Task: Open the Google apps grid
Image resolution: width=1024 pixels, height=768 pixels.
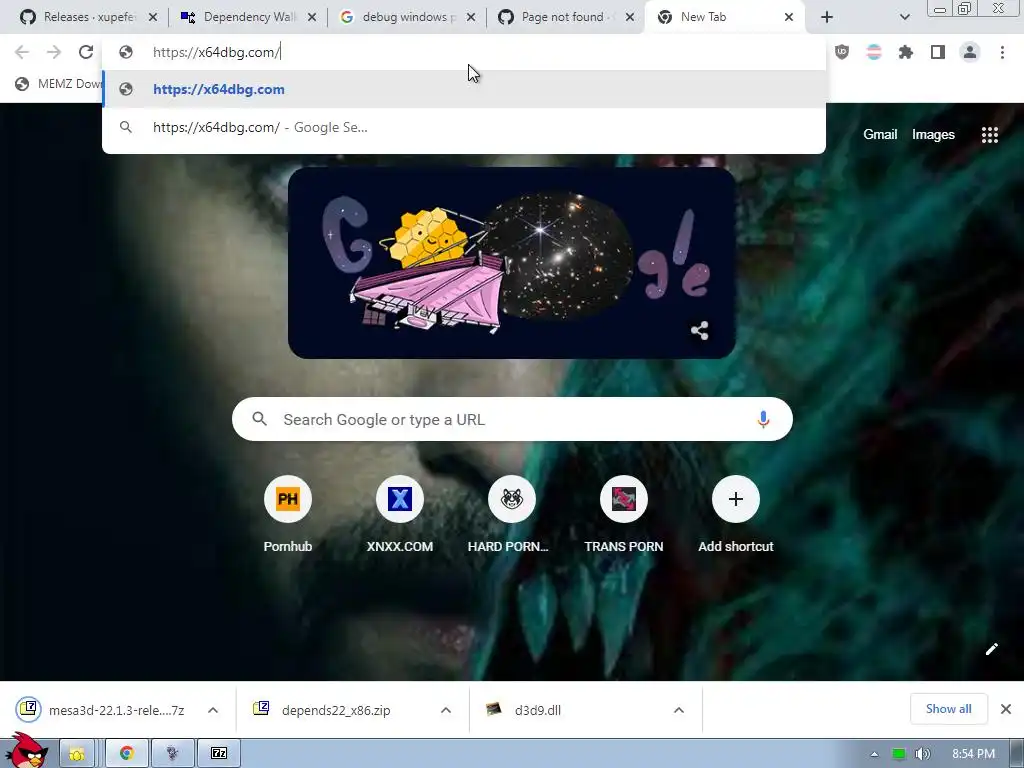Action: [x=989, y=135]
